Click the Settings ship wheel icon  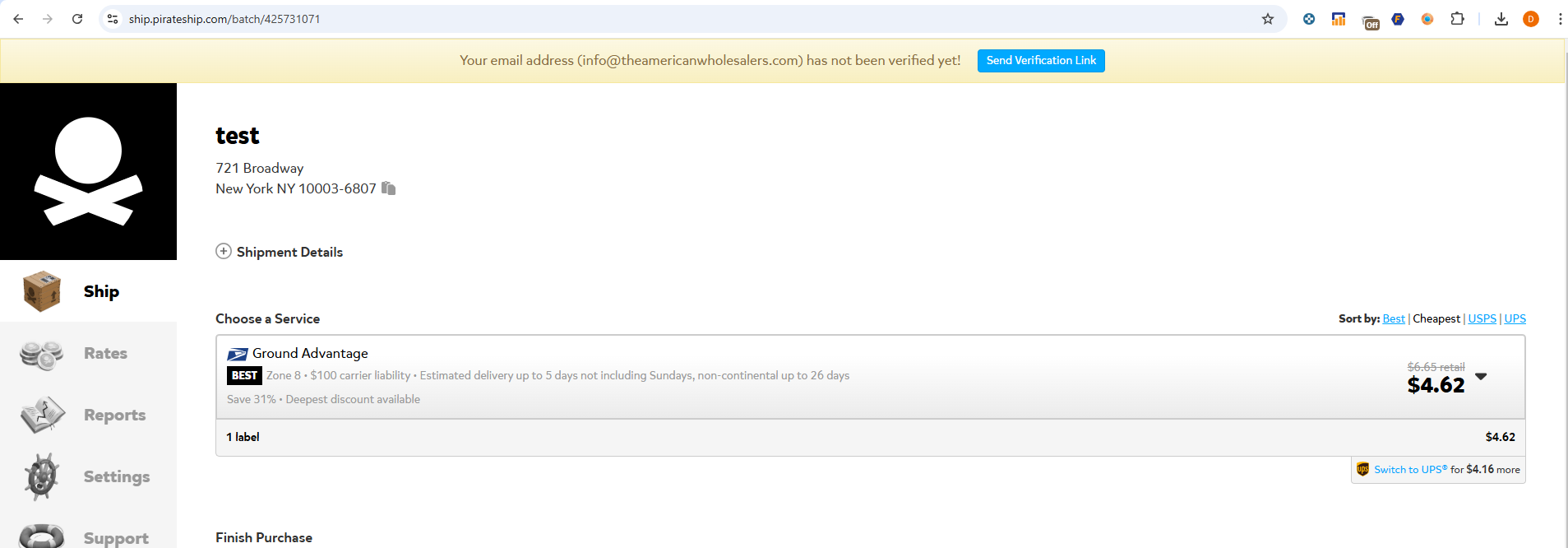click(42, 476)
